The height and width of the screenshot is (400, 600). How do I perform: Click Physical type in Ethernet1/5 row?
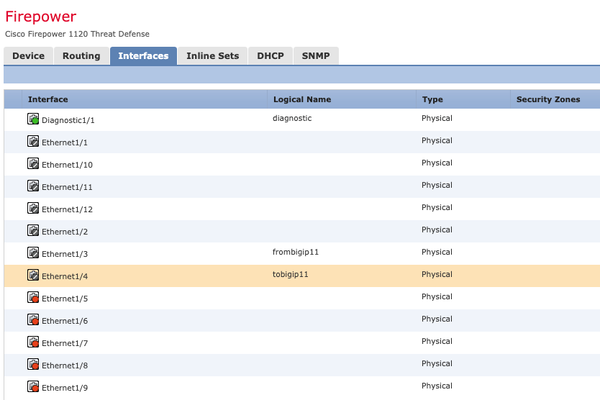pyautogui.click(x=437, y=297)
